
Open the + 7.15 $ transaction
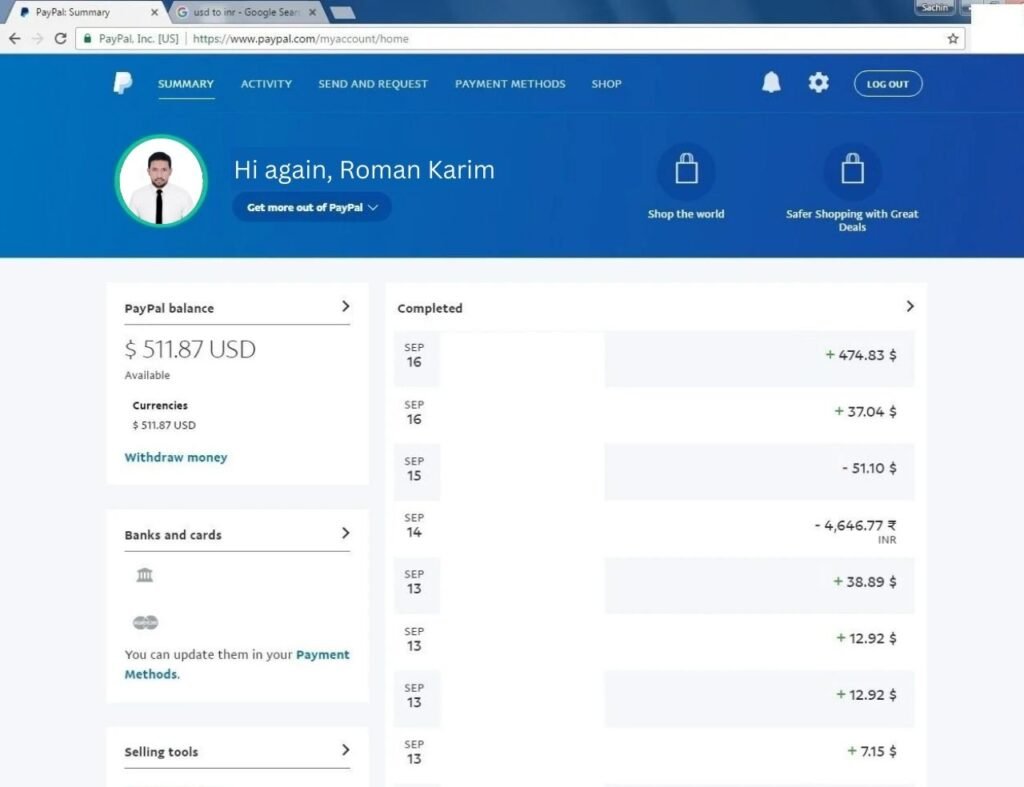click(x=654, y=754)
